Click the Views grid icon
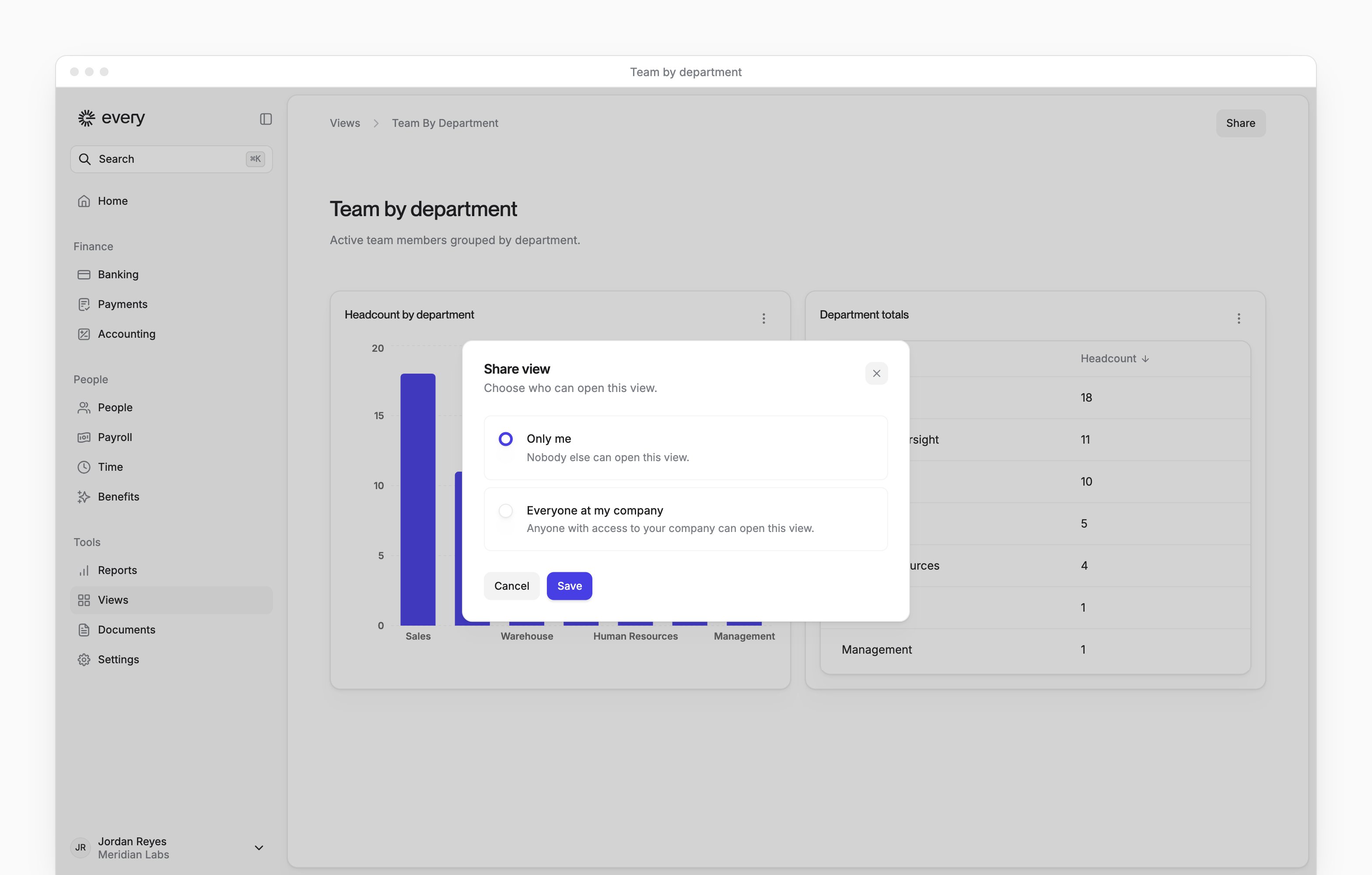1372x875 pixels. [84, 600]
